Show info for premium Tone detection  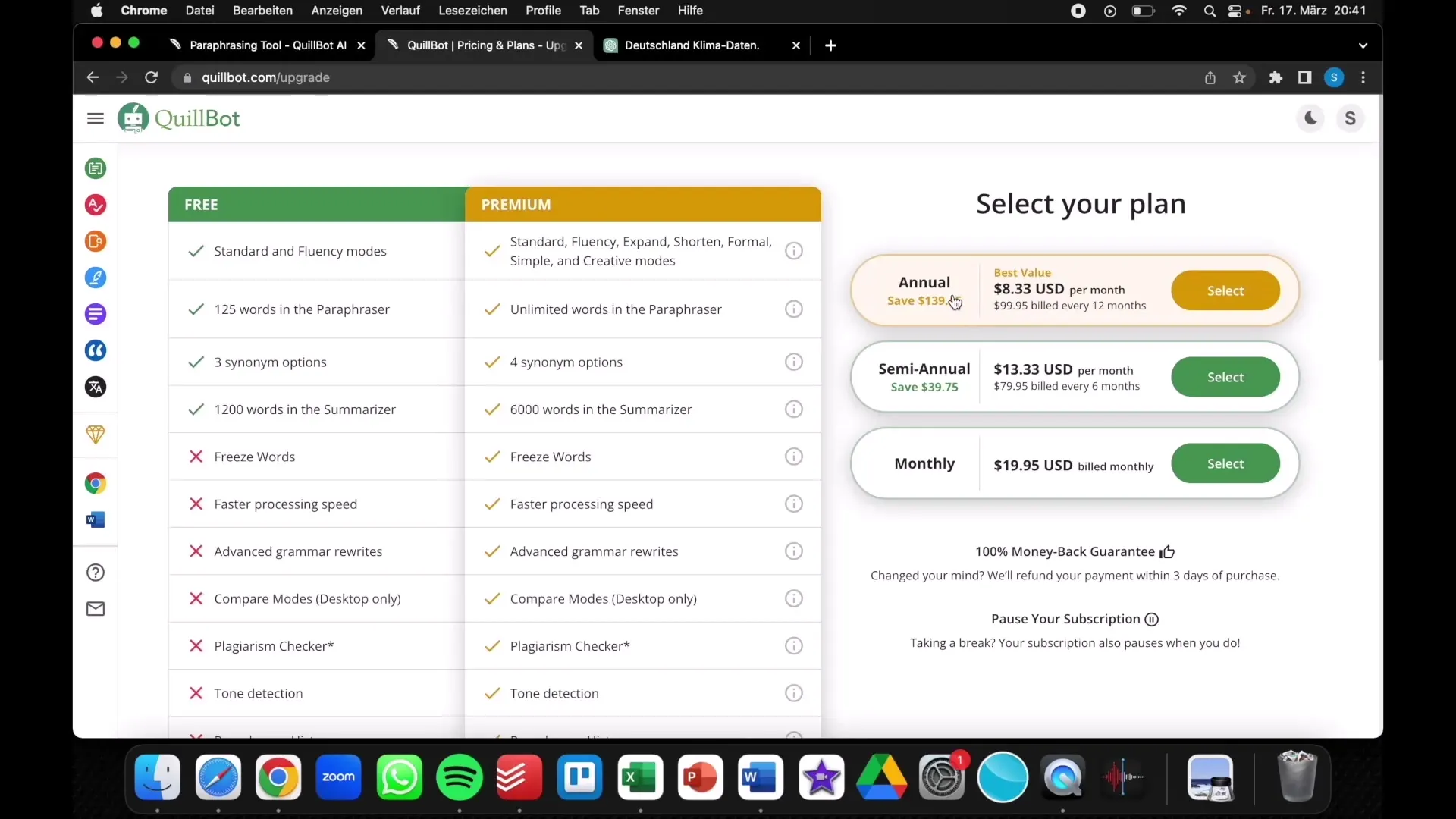point(793,693)
